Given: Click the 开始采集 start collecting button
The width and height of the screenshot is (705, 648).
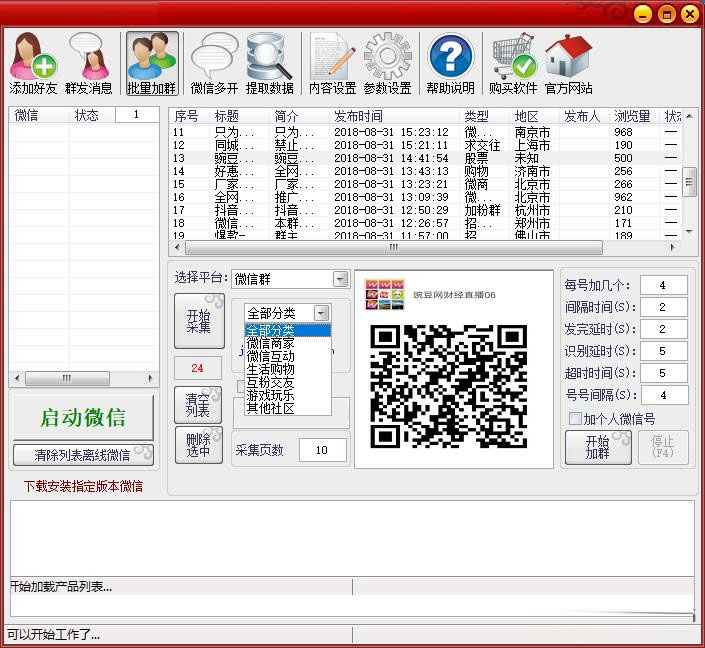Looking at the screenshot, I should tap(199, 321).
